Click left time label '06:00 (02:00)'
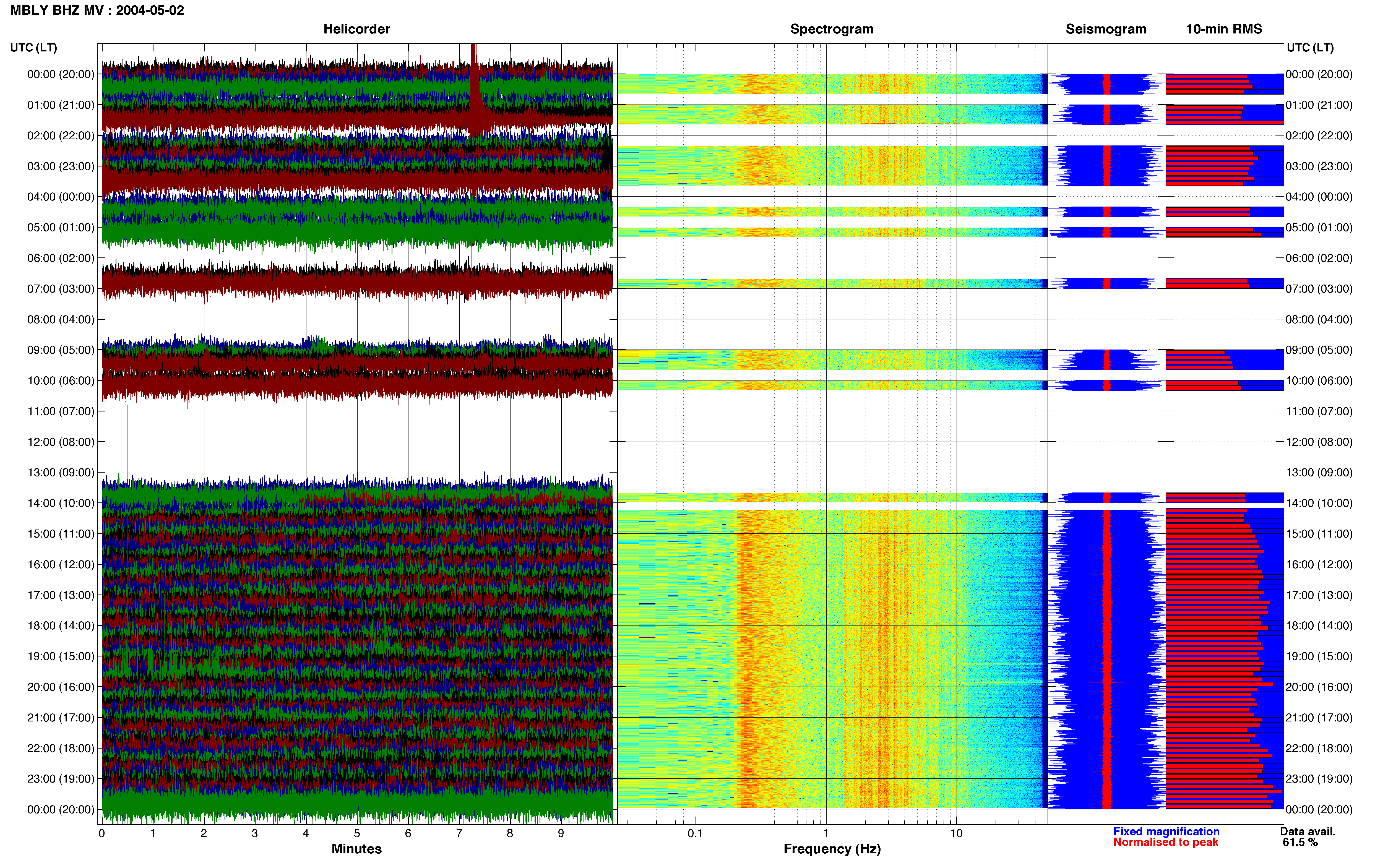 coord(61,258)
